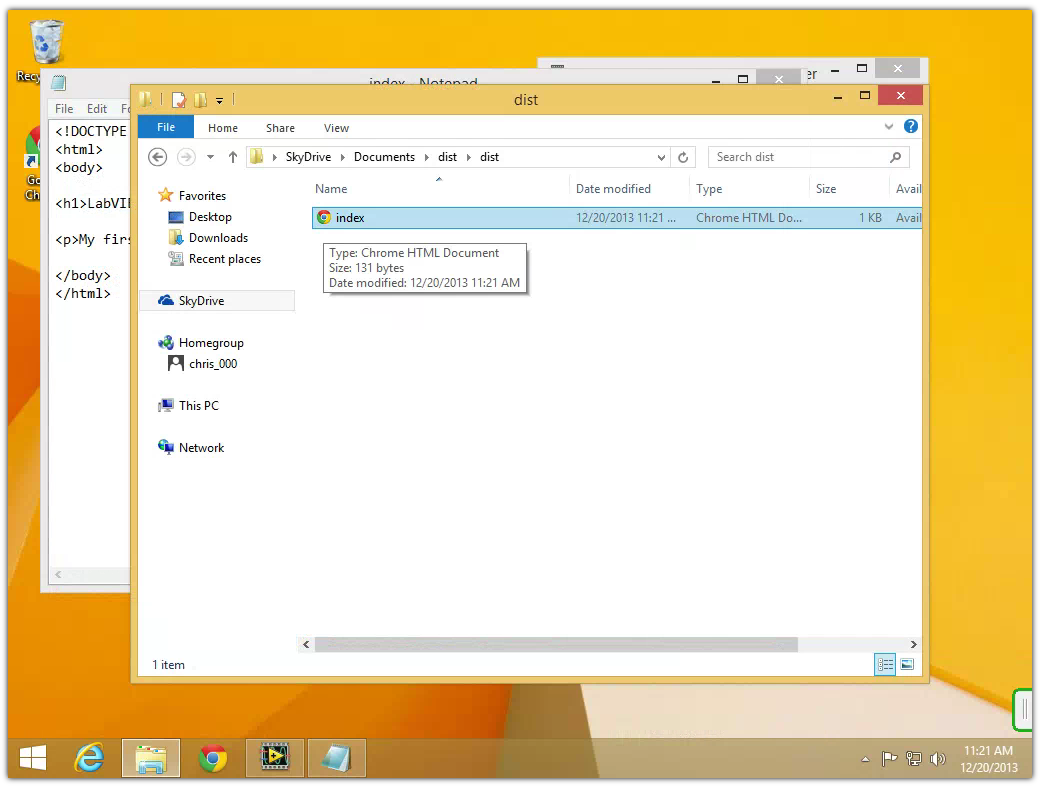Click the Properties icon in Quick Access Toolbar

click(179, 100)
